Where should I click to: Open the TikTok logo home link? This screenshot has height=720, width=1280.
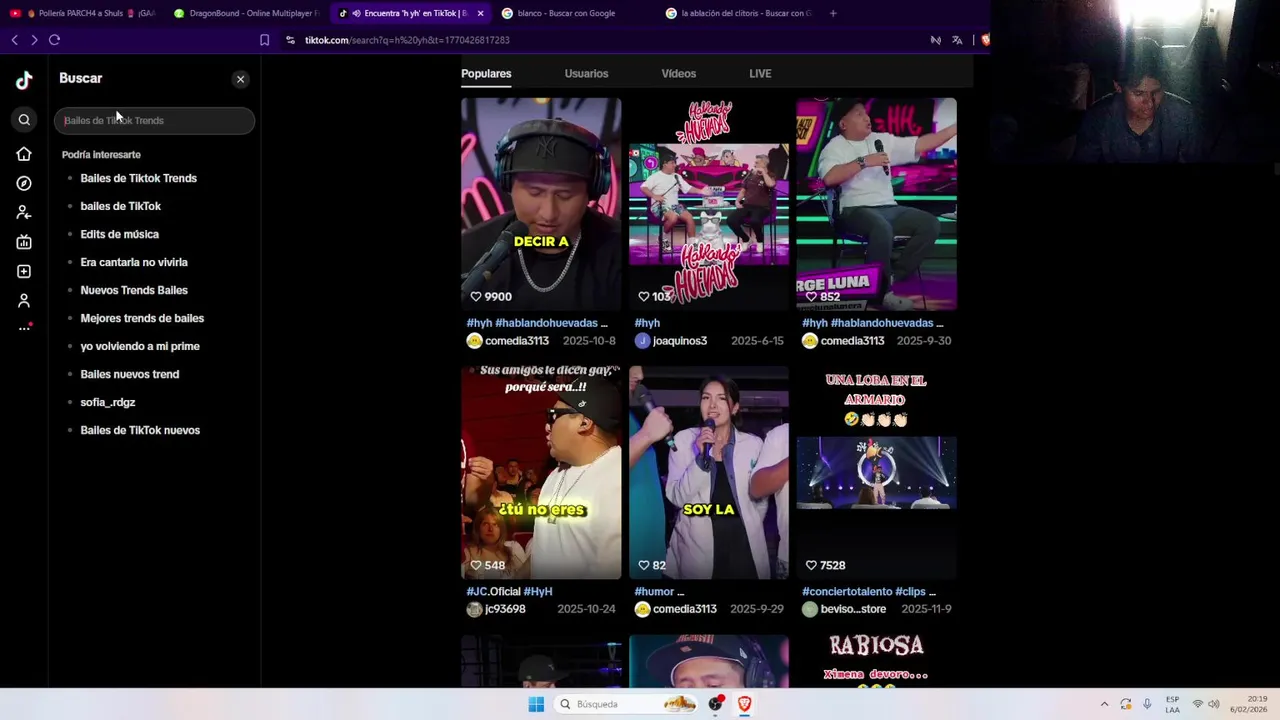click(x=24, y=81)
